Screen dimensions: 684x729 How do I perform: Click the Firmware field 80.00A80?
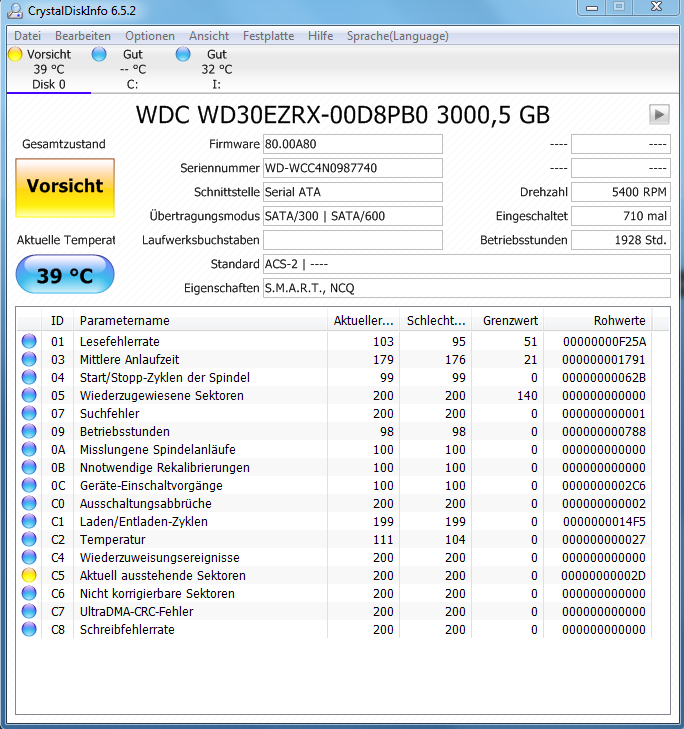pyautogui.click(x=353, y=144)
